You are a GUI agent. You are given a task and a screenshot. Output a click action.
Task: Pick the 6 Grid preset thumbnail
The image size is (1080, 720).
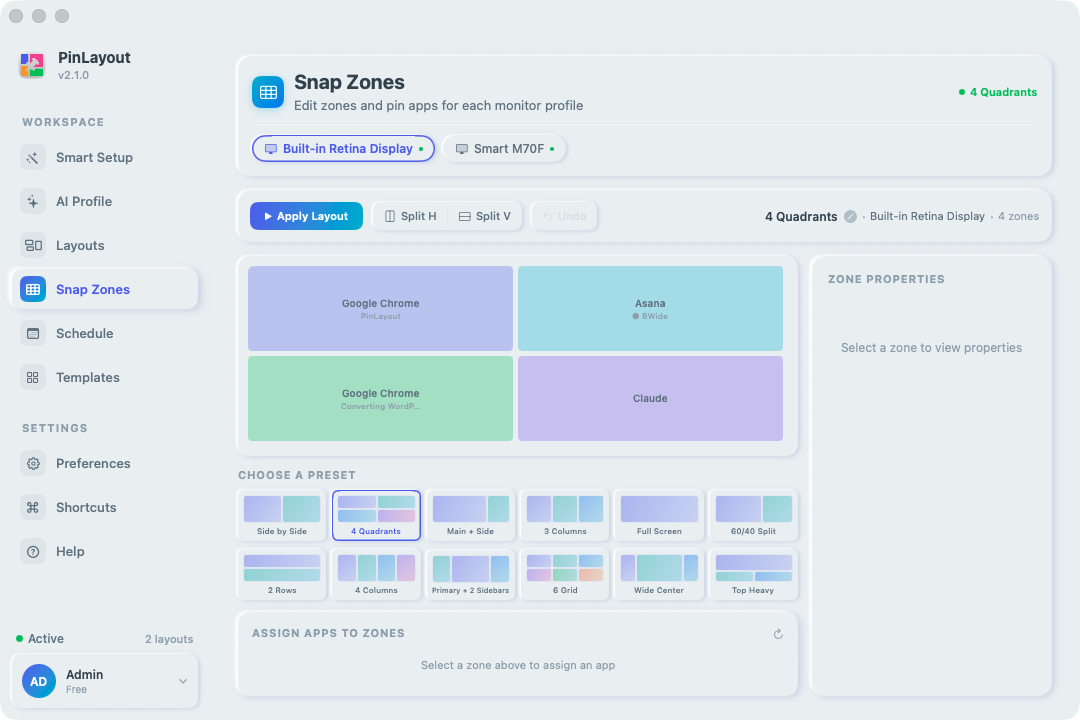point(565,575)
